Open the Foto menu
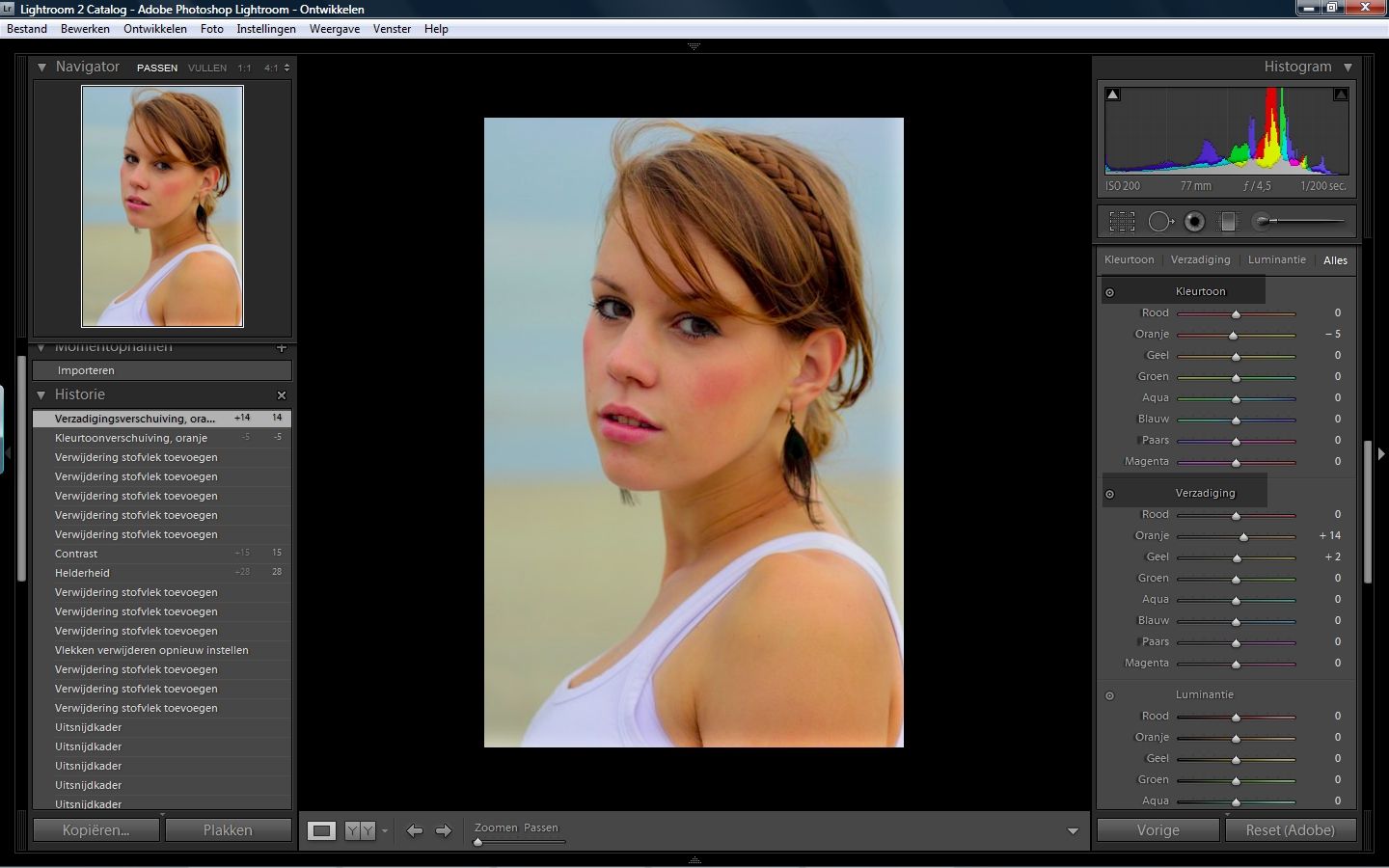This screenshot has height=868, width=1389. [212, 29]
